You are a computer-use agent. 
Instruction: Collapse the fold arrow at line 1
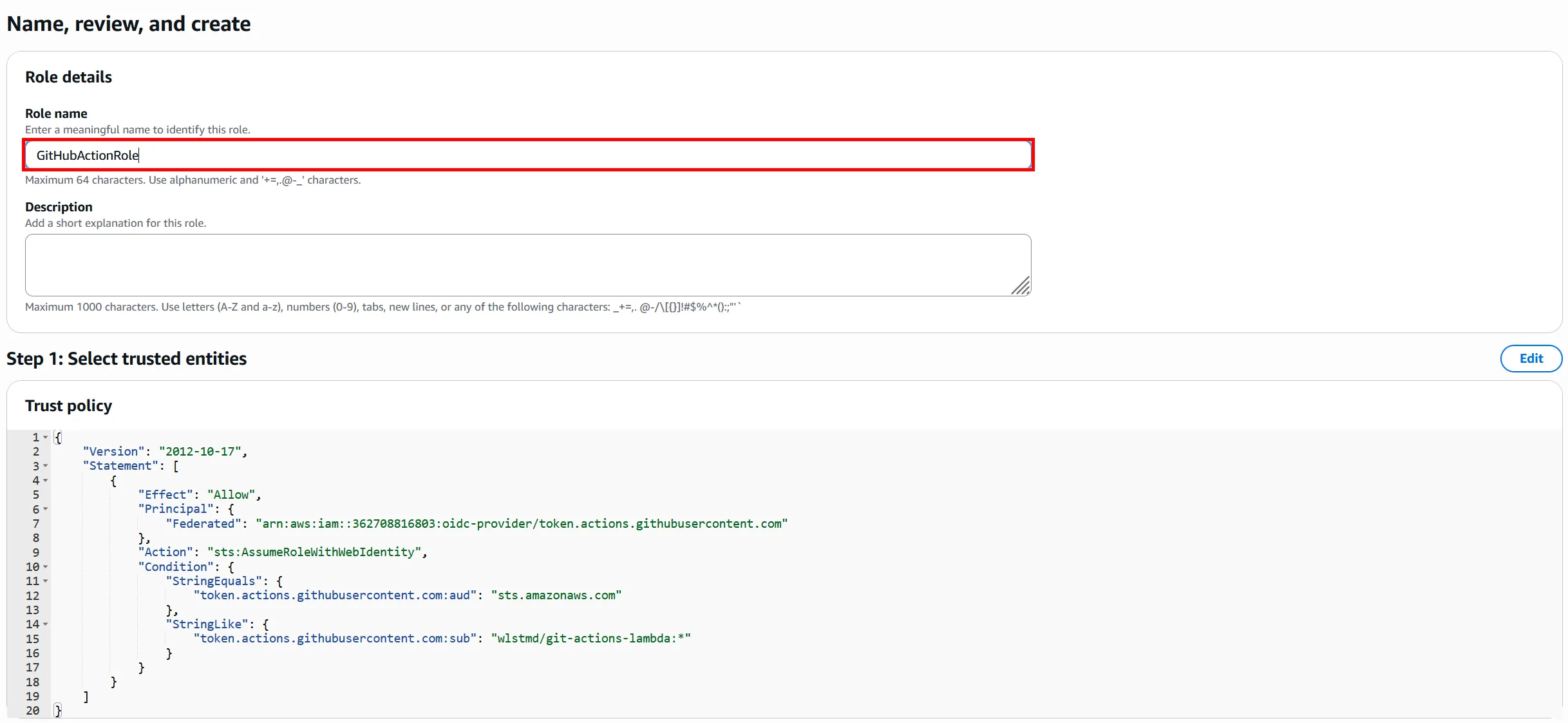tap(46, 438)
